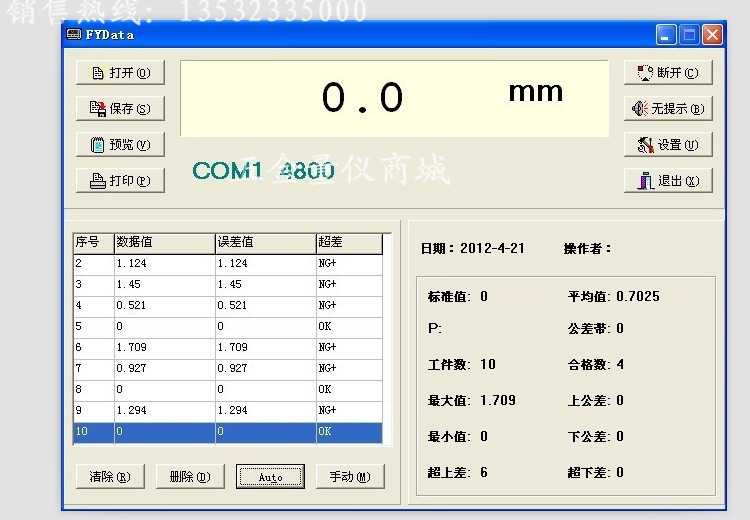750x520 pixels.
Task: Click the 操作者 operator label
Action: point(588,249)
